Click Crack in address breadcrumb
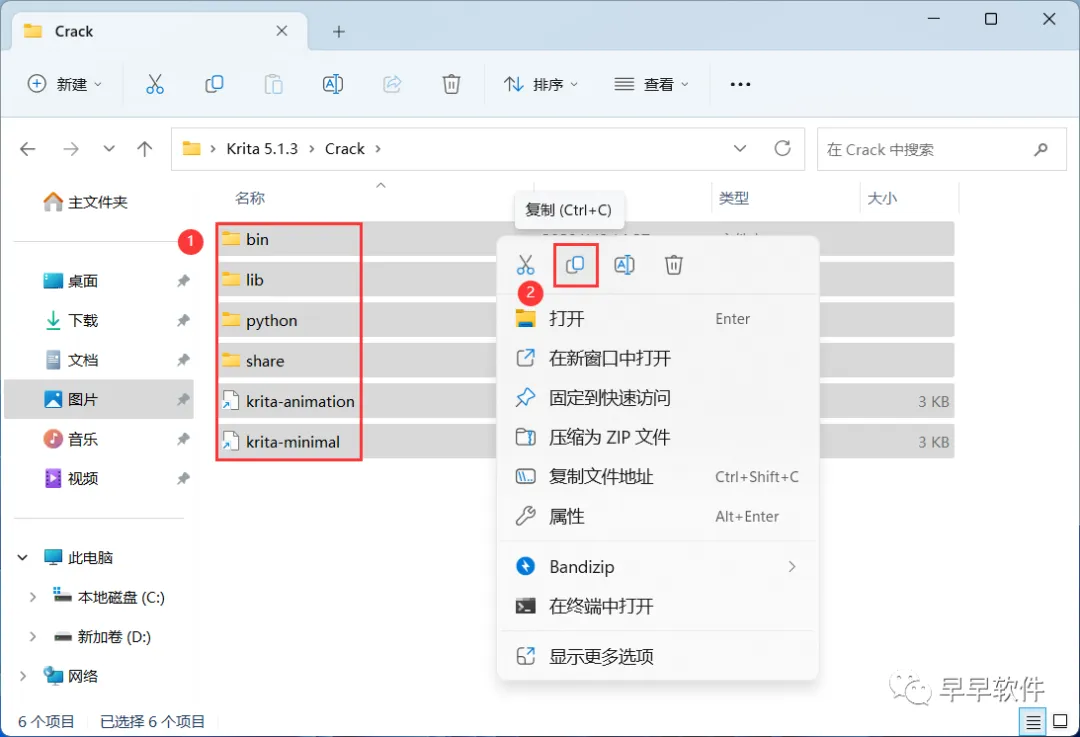1080x737 pixels. click(344, 149)
